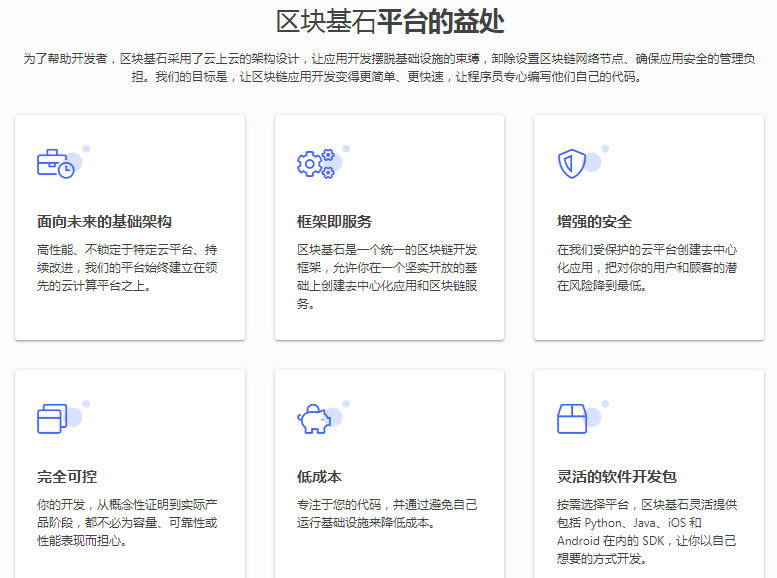This screenshot has width=777, height=578.
Task: Select the 增强的安全 card heading
Action: (x=594, y=221)
